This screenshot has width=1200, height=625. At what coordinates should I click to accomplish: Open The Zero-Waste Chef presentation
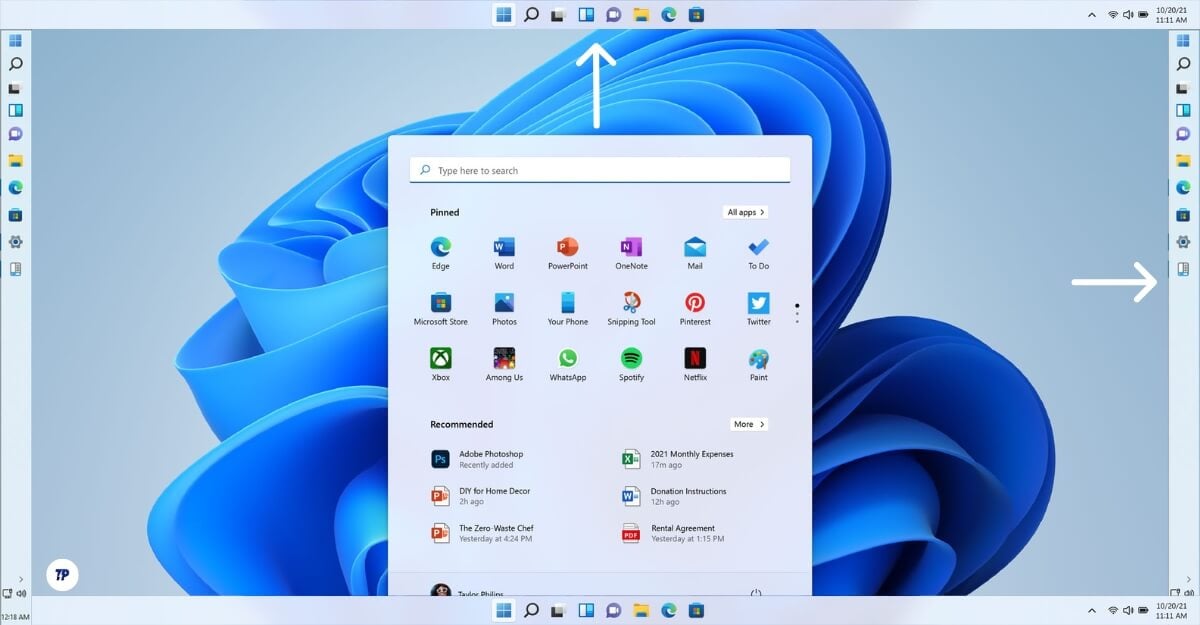(483, 533)
